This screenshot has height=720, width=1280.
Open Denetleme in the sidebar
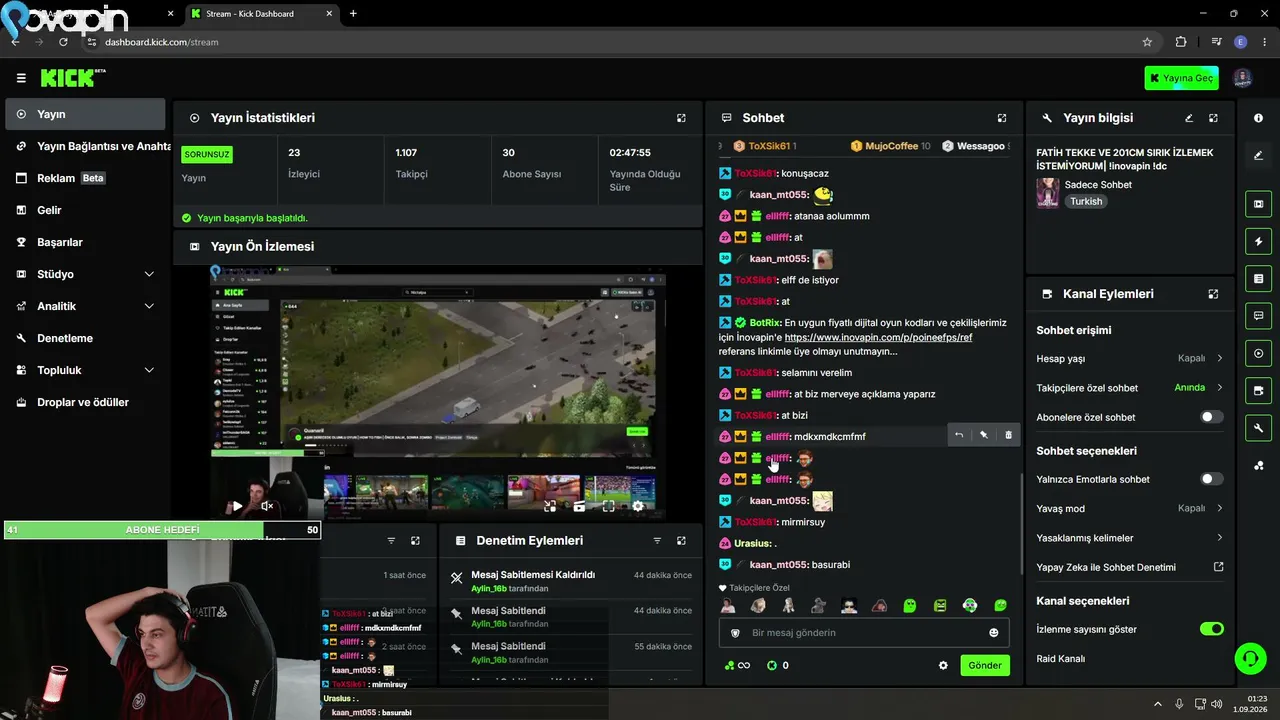pos(85,338)
